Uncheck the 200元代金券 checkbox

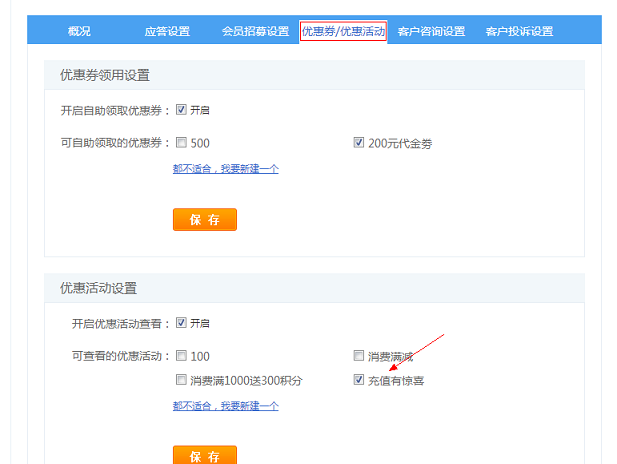coord(359,143)
